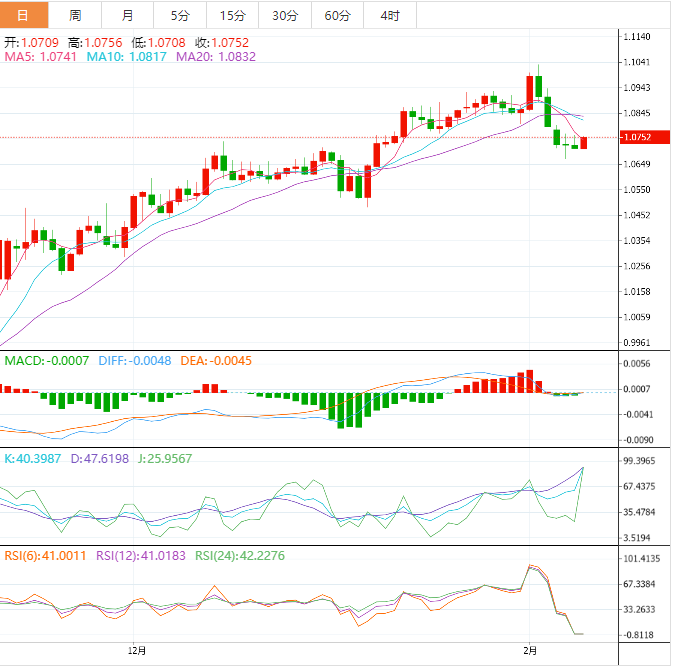The image size is (673, 668).
Task: Click the 12月 date axis label
Action: tap(138, 651)
